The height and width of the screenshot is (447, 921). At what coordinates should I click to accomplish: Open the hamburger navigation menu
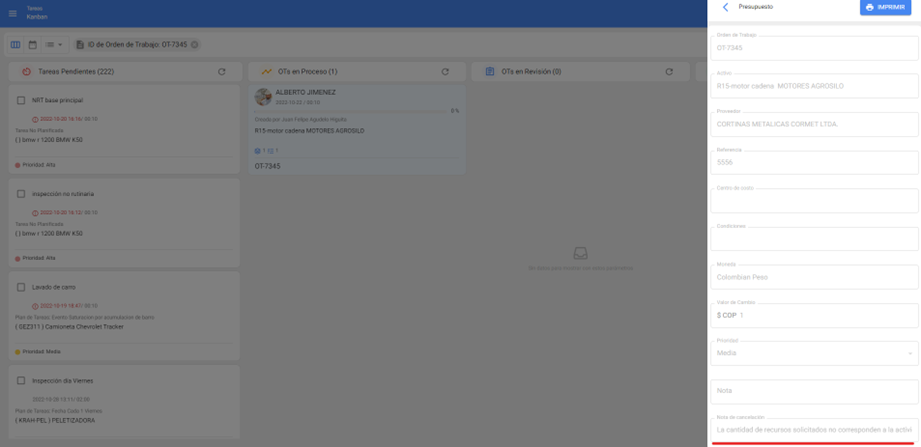tap(12, 13)
